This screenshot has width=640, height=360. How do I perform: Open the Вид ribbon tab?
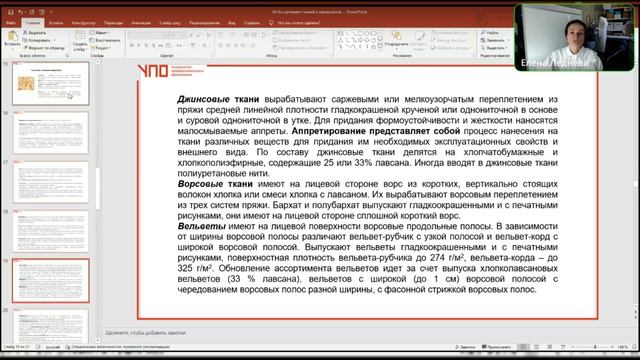coord(232,23)
